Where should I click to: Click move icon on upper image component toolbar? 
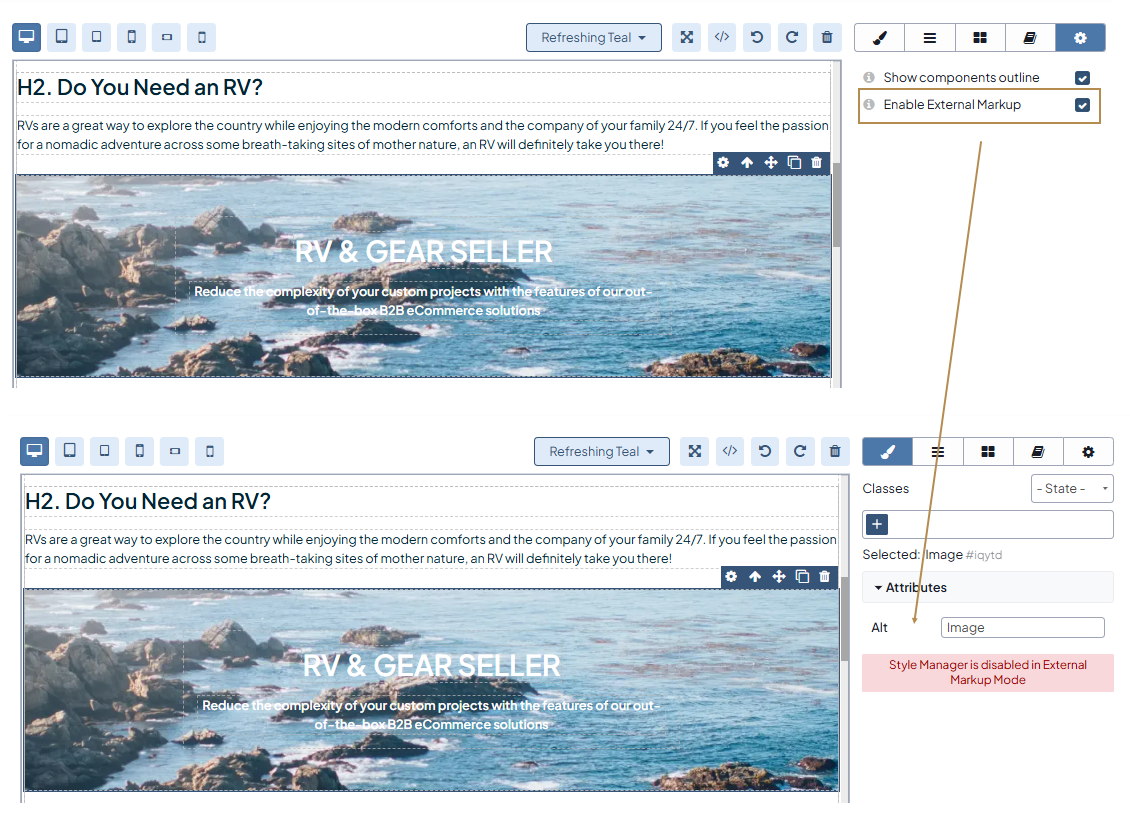[x=771, y=163]
